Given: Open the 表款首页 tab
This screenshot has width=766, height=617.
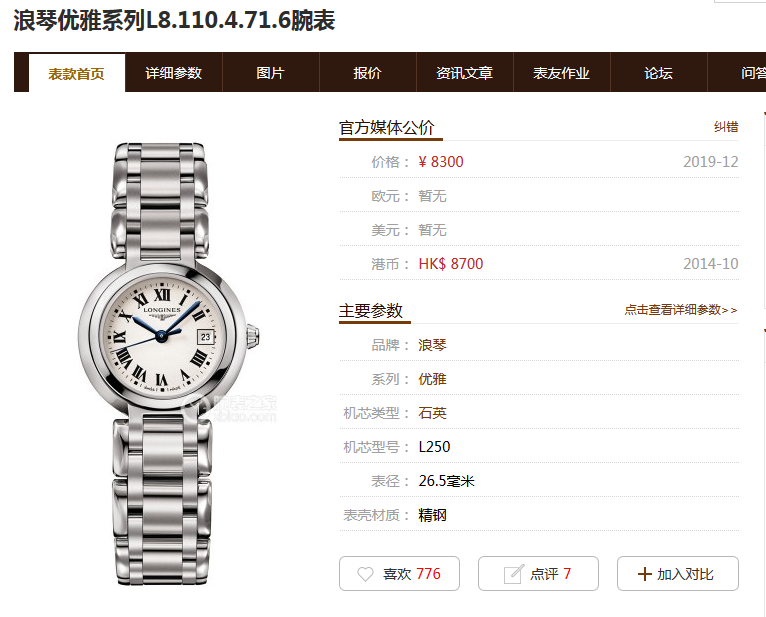Looking at the screenshot, I should click(77, 73).
